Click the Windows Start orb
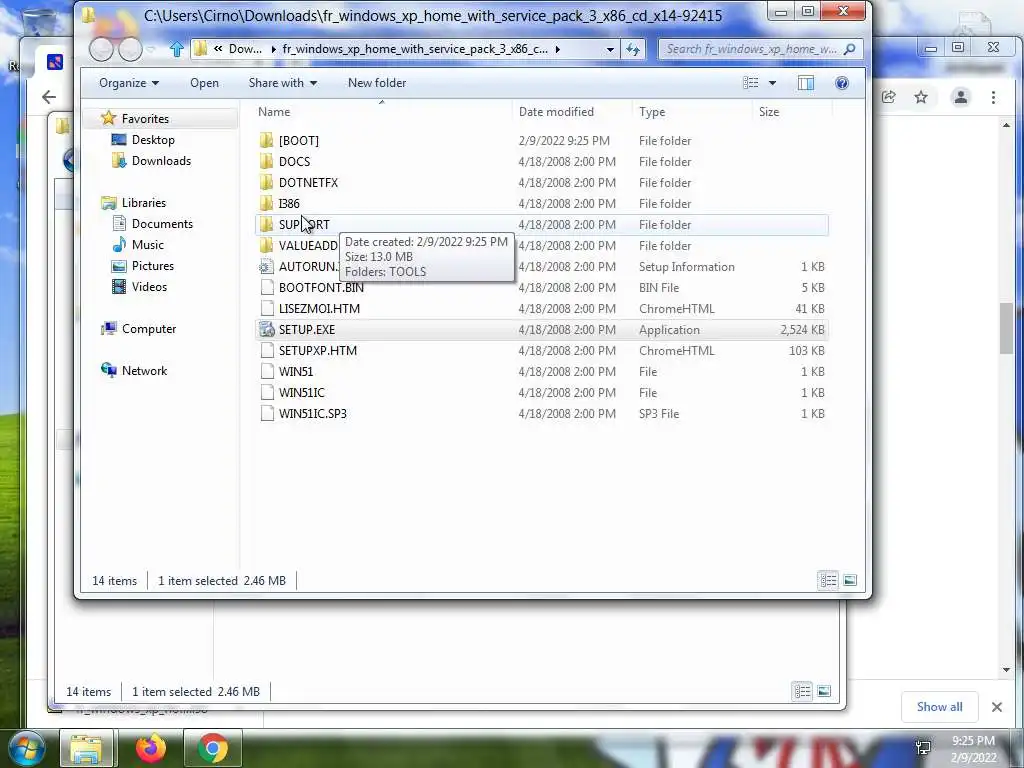1024x768 pixels. pos(26,748)
